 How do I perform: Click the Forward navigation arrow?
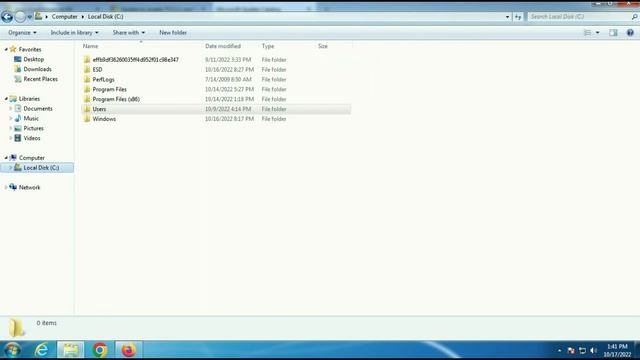tap(20, 17)
